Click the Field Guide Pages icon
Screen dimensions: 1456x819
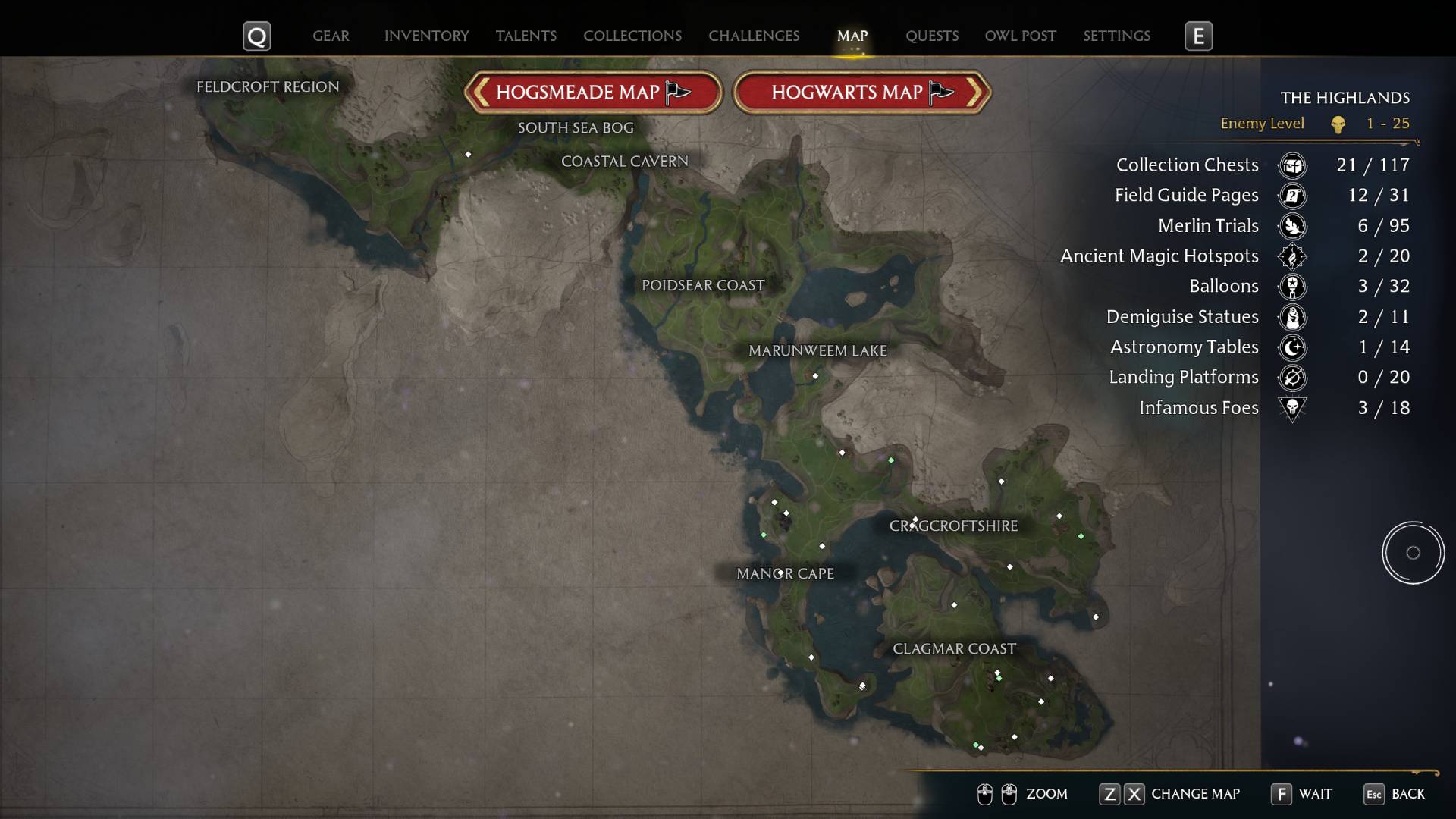(1292, 196)
